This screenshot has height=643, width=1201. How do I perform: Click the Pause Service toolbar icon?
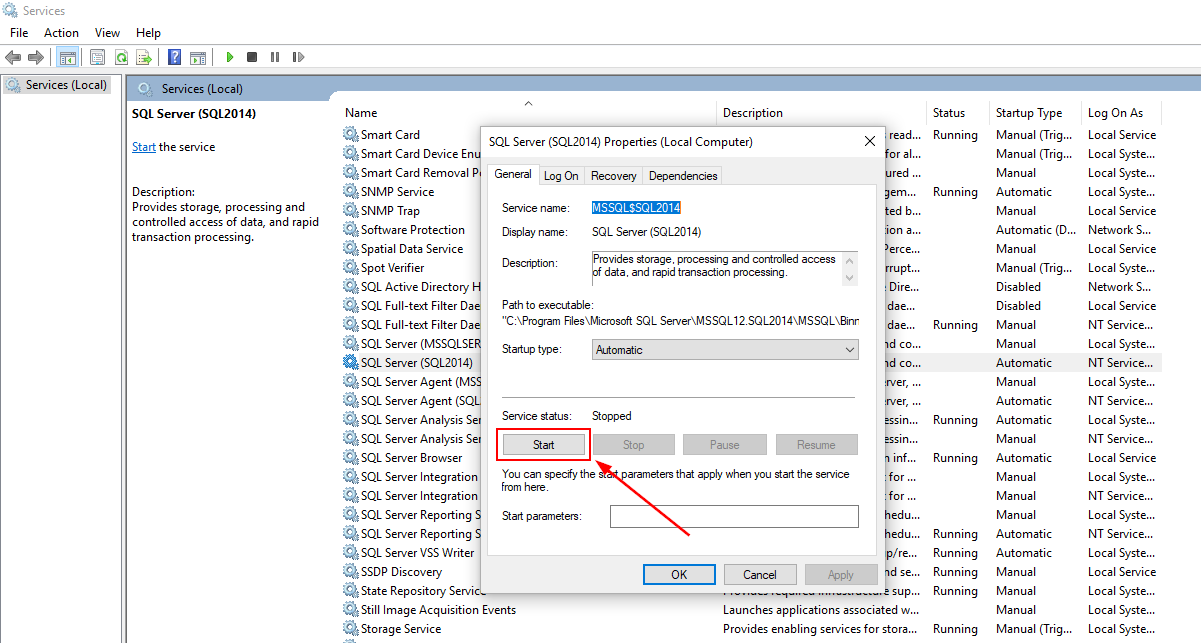coord(274,58)
